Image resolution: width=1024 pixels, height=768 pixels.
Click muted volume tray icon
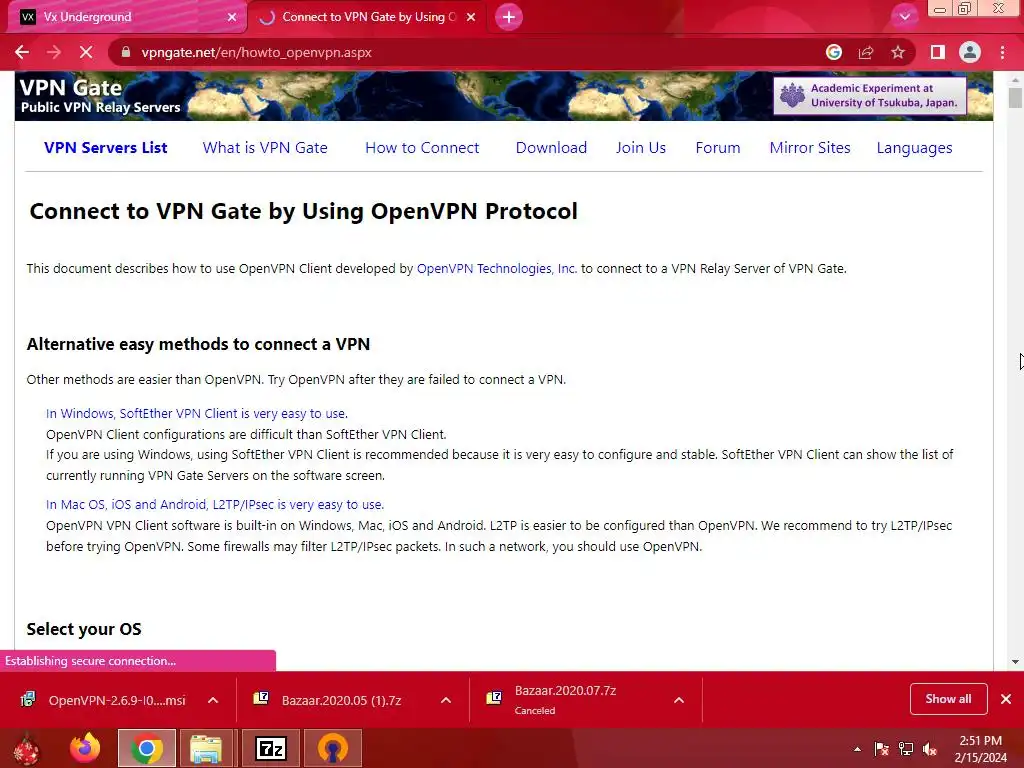point(930,749)
